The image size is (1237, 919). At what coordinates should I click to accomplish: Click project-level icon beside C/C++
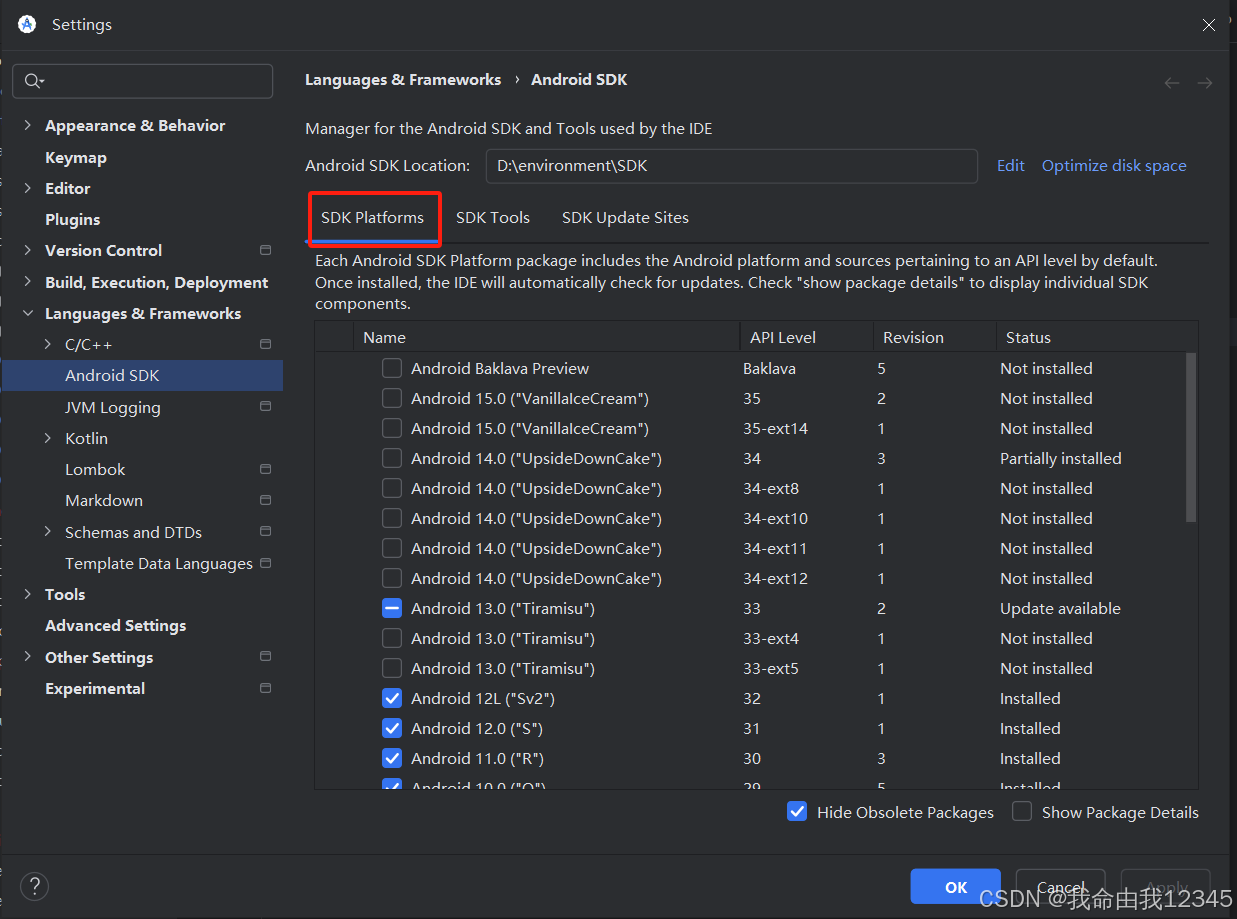tap(265, 344)
